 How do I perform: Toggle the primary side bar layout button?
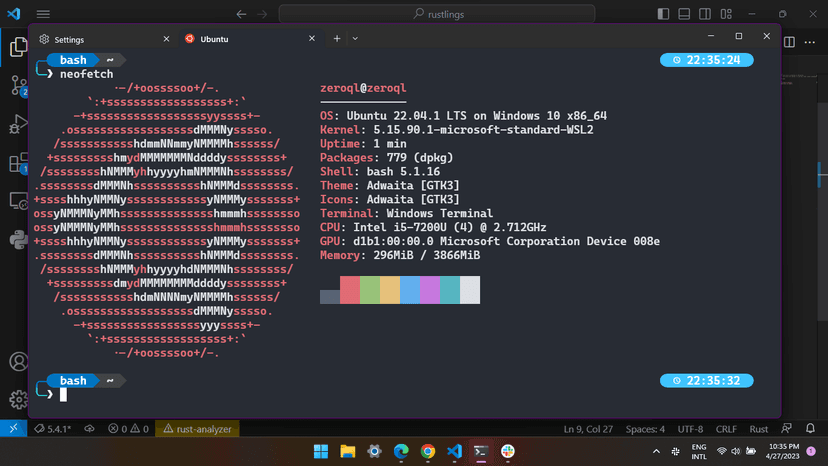coord(663,14)
